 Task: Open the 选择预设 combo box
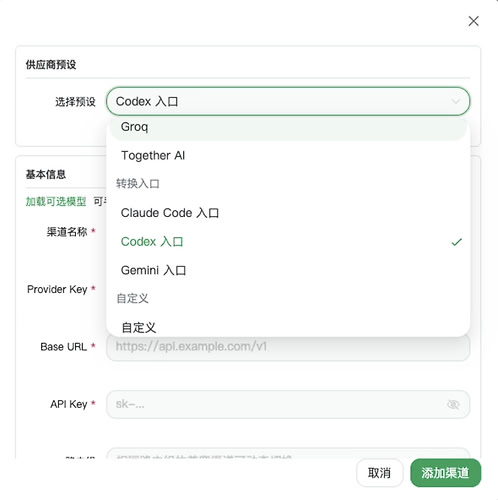coord(288,101)
